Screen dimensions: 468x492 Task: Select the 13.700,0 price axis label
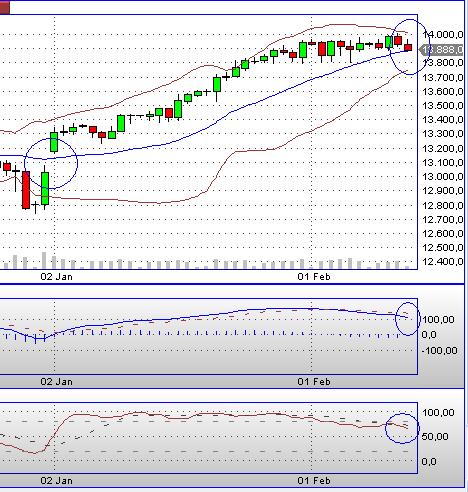[x=443, y=77]
